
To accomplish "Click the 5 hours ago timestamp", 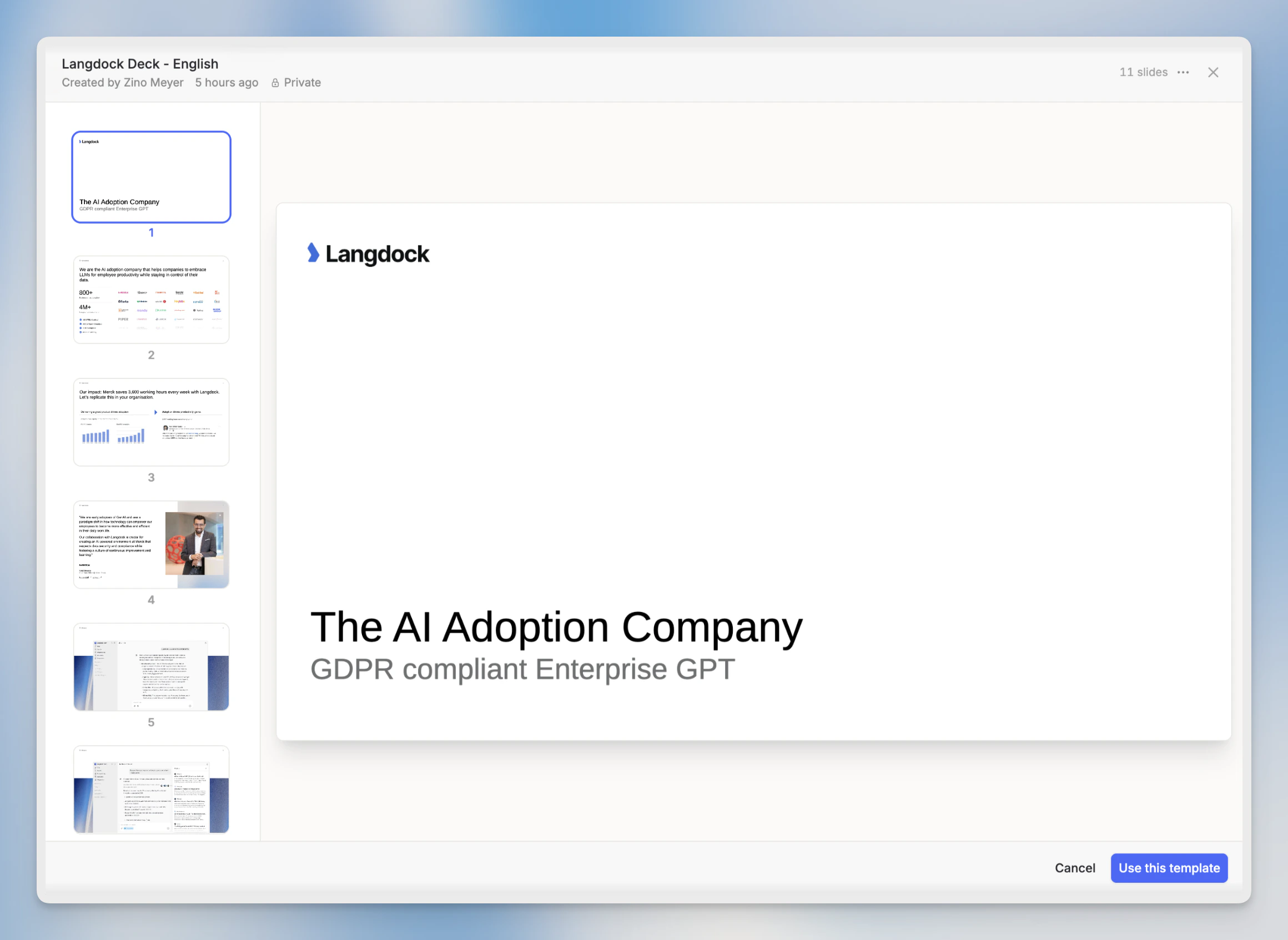I will coord(226,83).
